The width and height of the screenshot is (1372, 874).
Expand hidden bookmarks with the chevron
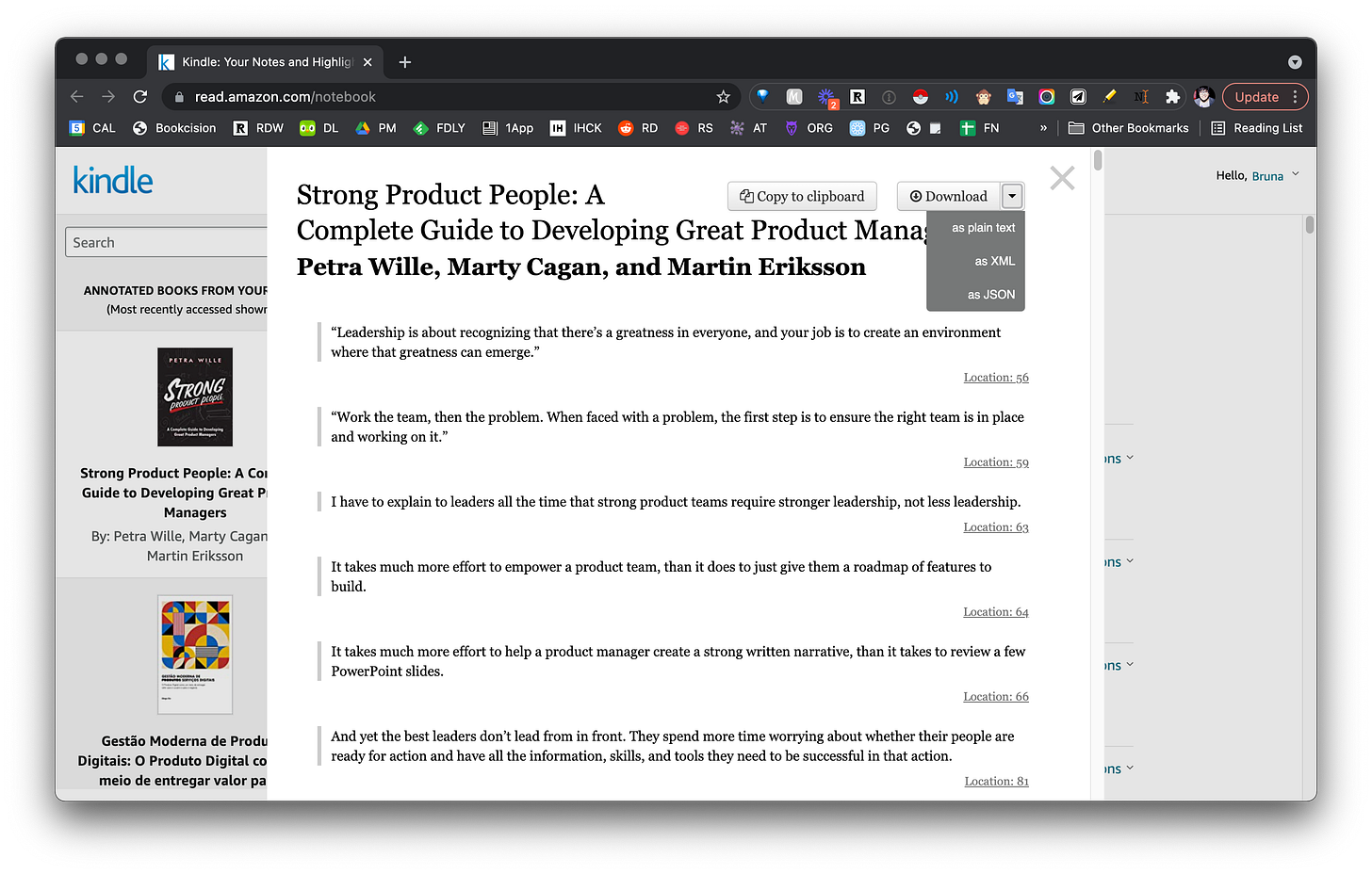1043,128
